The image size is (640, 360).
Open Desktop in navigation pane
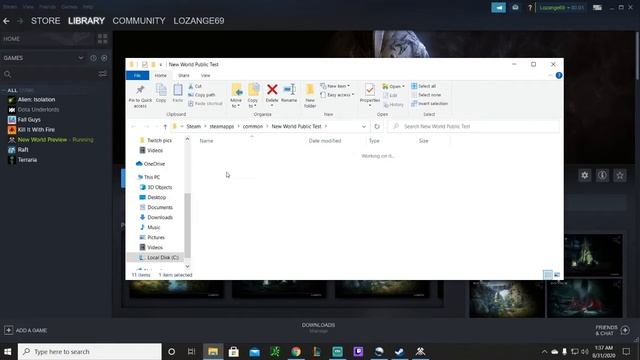153,197
